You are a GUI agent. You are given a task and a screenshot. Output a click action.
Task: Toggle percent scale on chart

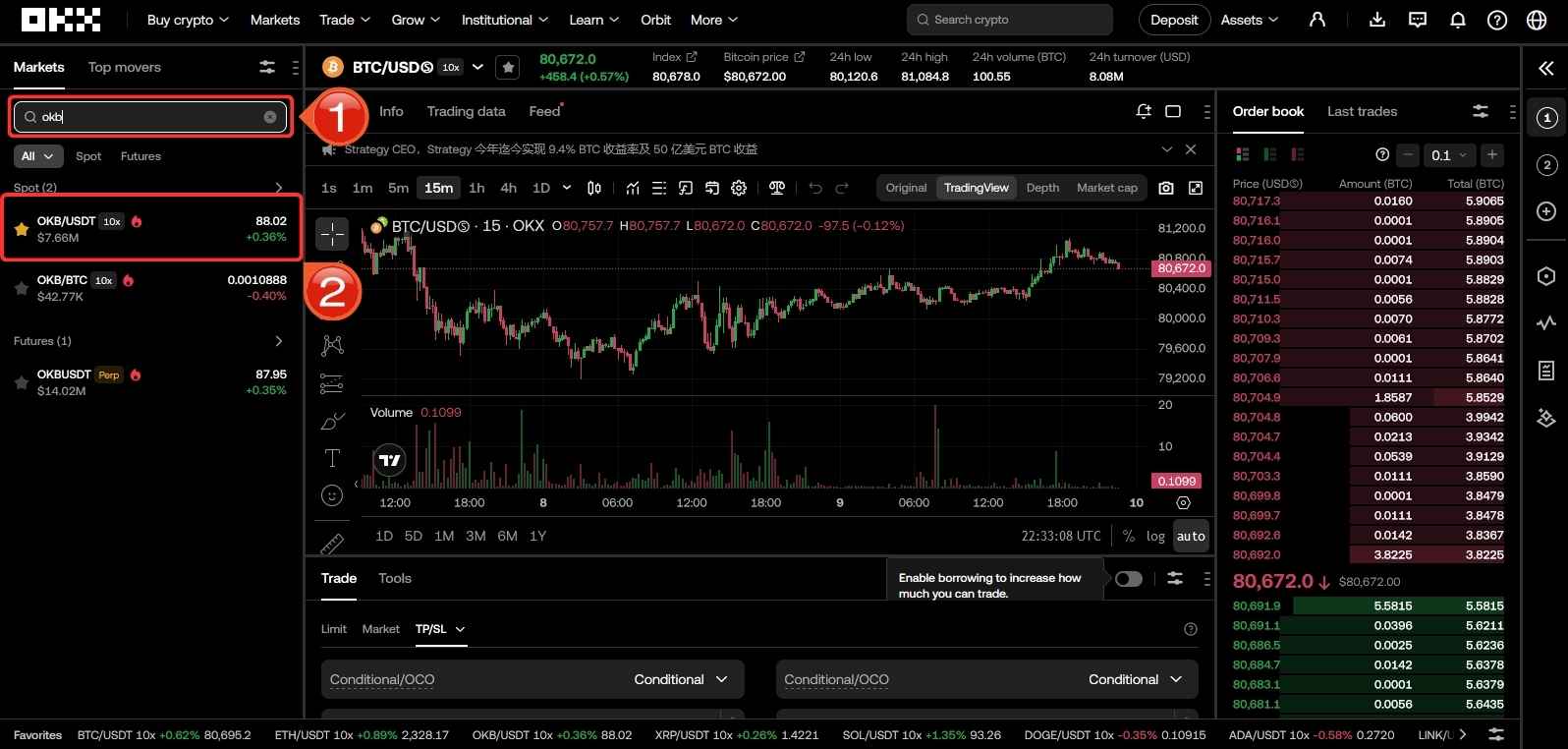(1129, 536)
